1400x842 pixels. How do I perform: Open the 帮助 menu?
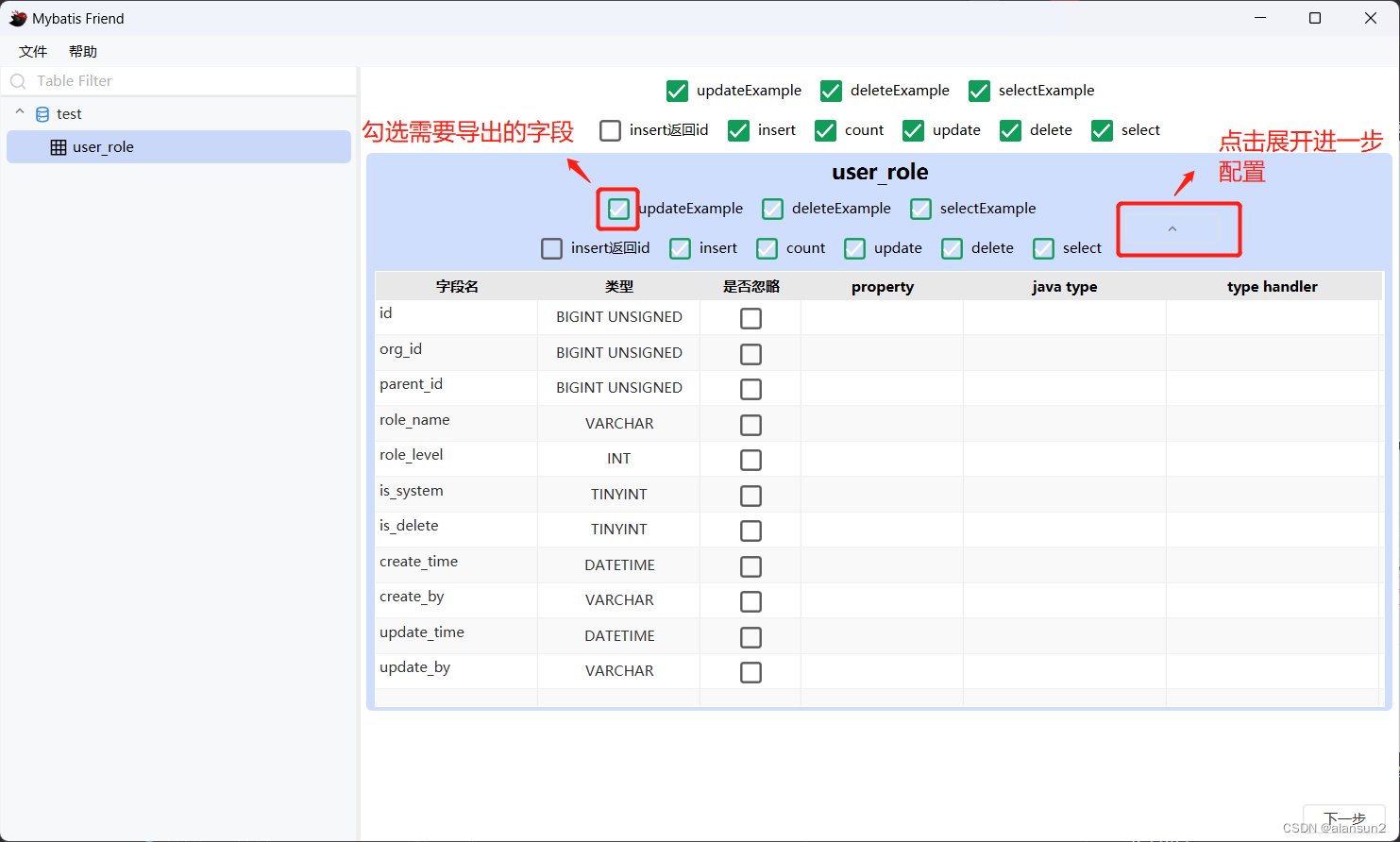tap(83, 51)
